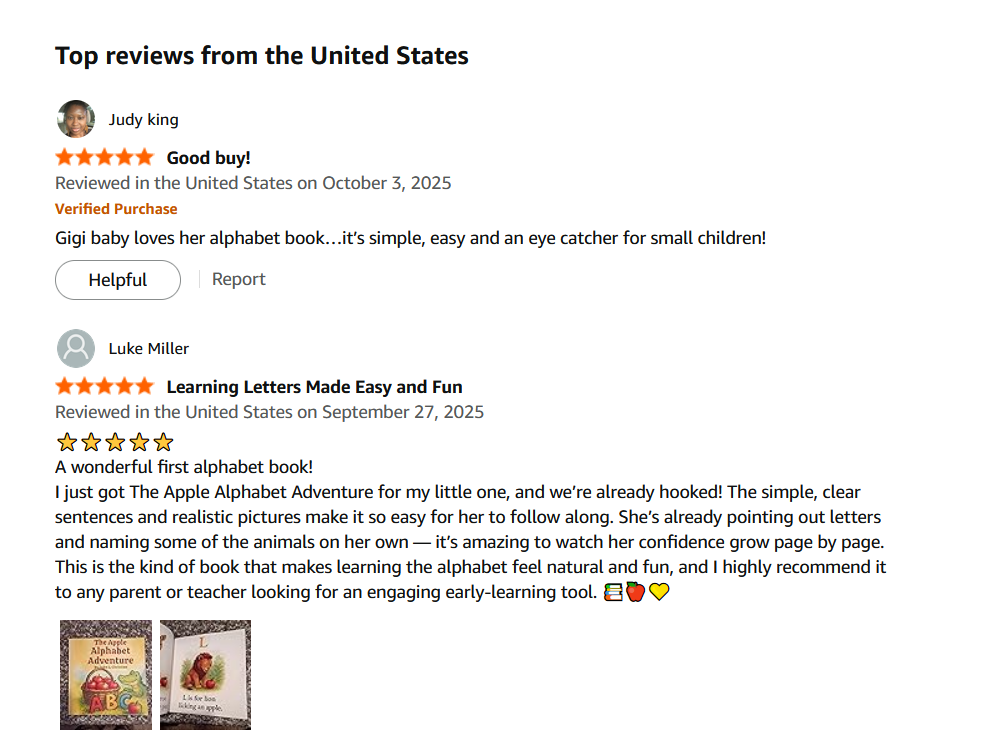Viewport: 1001px width, 749px height.
Task: Enlarge the lion page review photo
Action: click(205, 675)
